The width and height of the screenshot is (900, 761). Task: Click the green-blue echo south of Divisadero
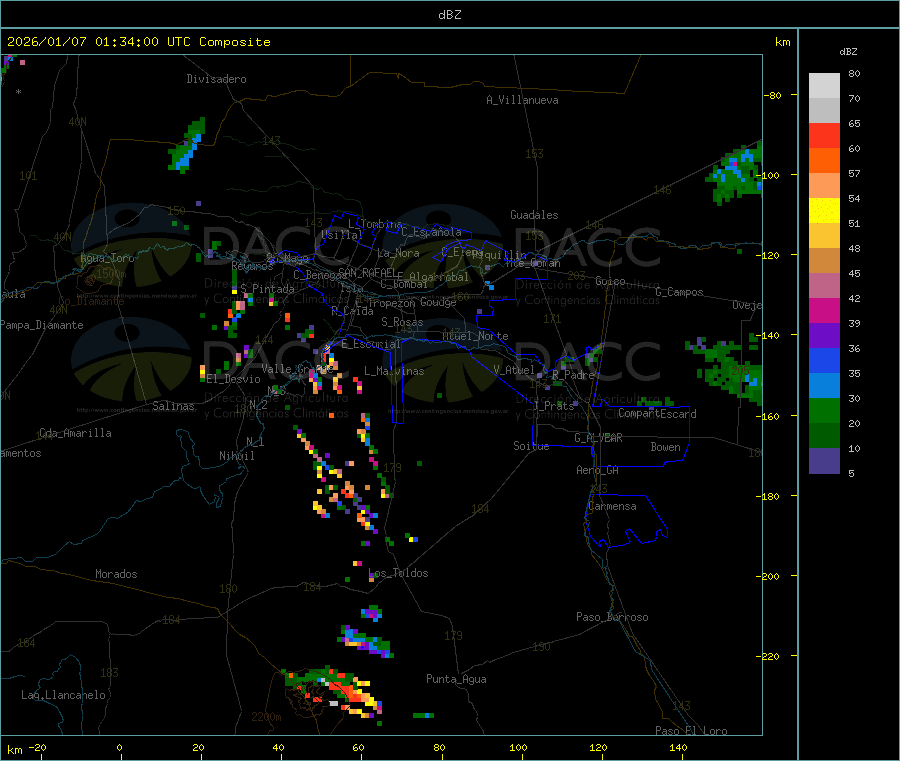tap(187, 146)
